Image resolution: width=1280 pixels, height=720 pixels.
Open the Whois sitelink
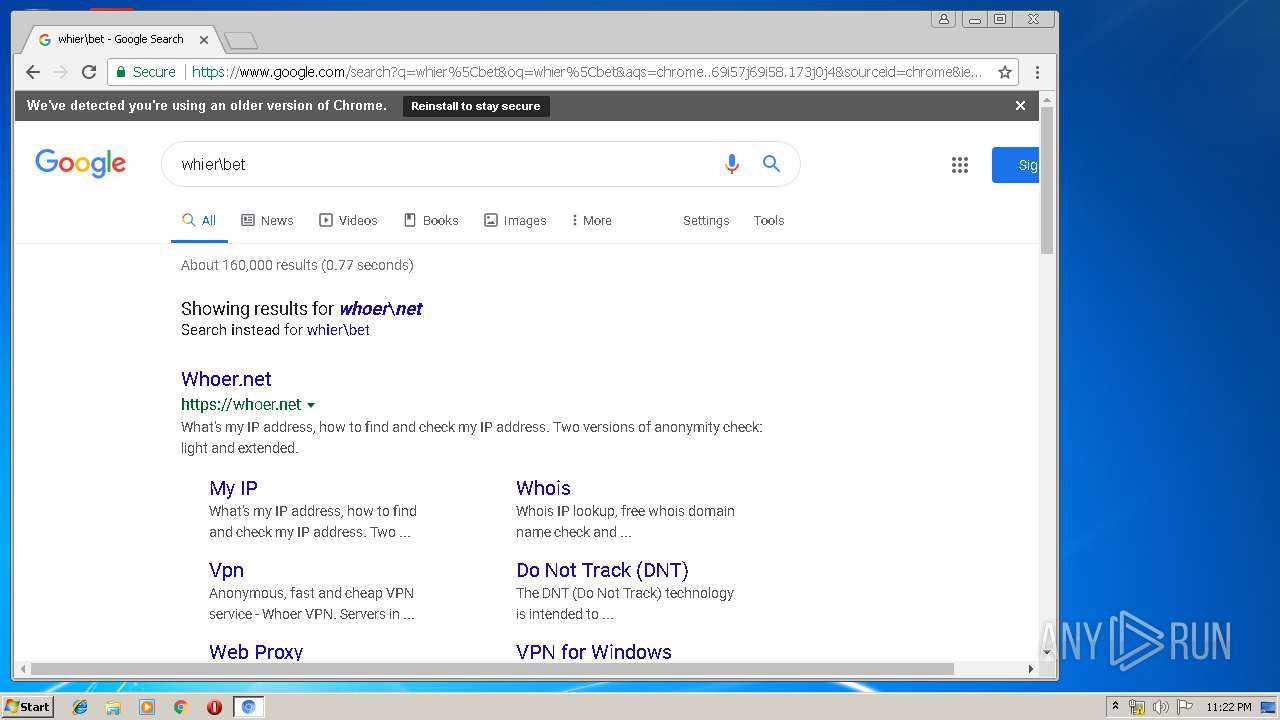pyautogui.click(x=543, y=488)
